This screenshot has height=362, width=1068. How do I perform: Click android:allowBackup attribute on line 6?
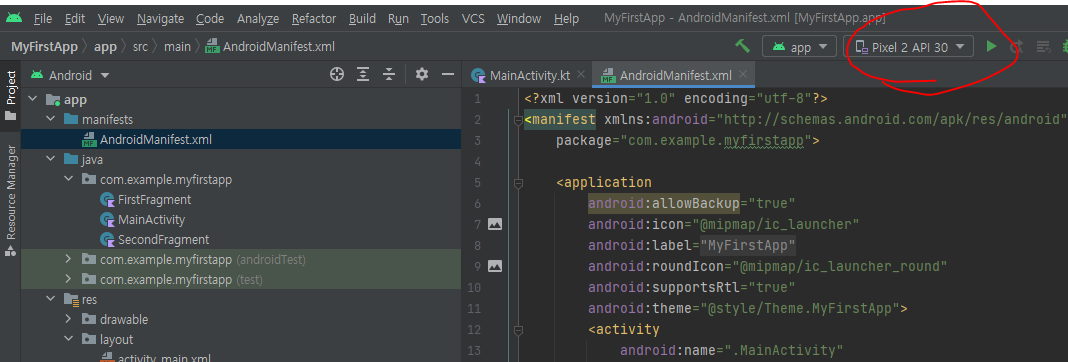tap(663, 203)
